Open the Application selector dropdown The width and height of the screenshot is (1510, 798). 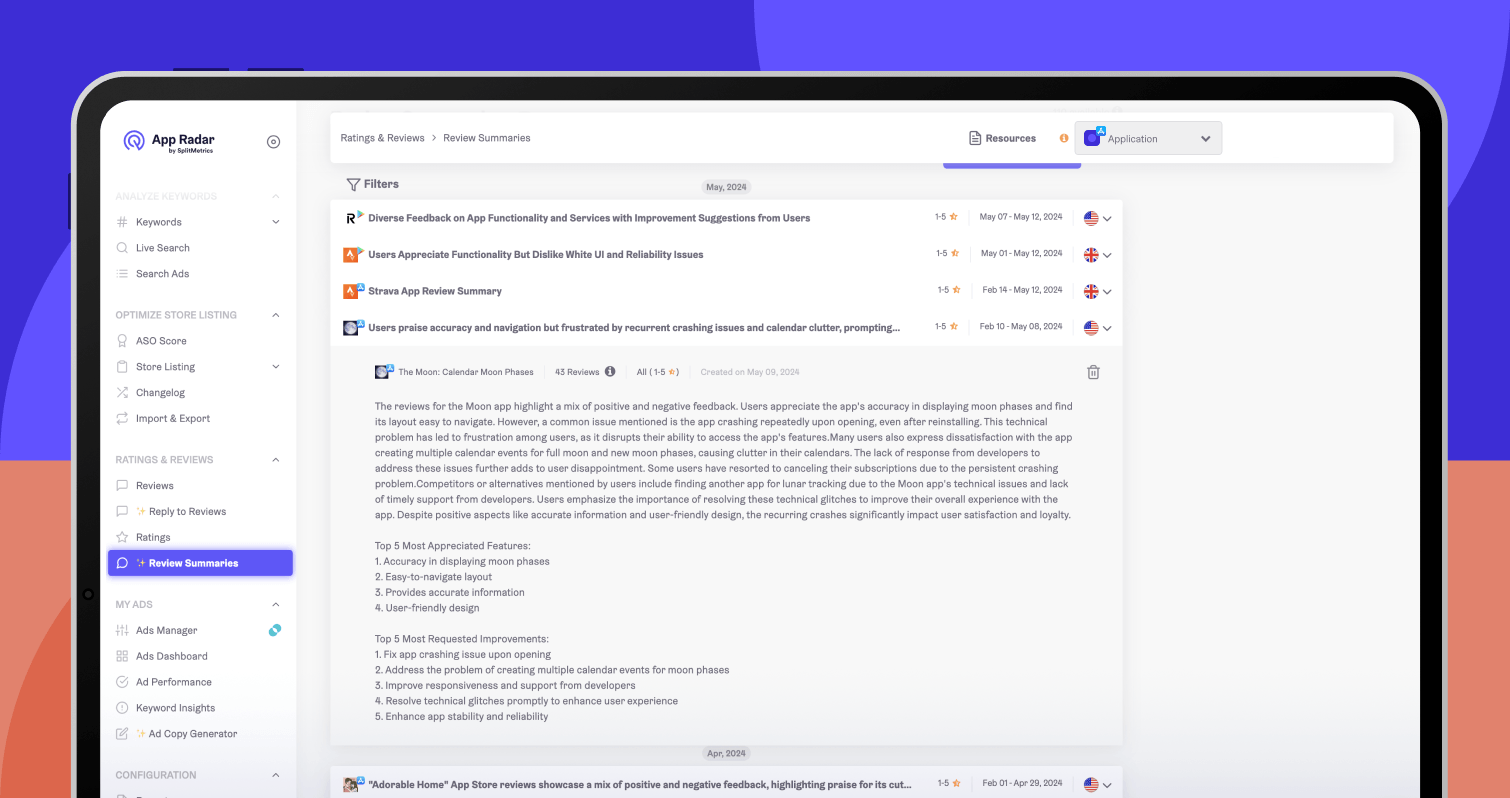click(1148, 139)
